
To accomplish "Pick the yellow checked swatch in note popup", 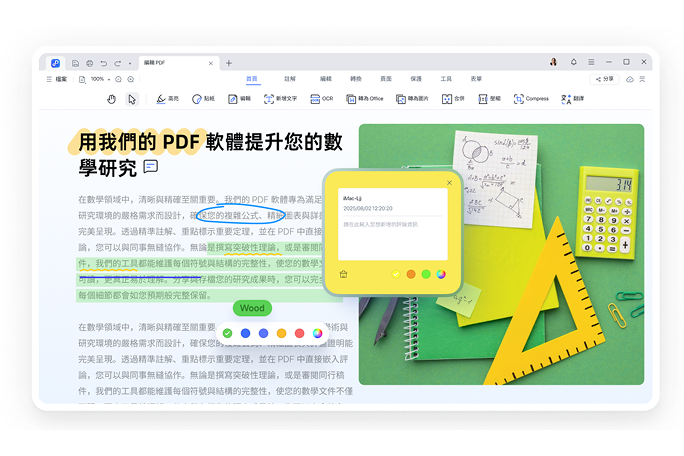I will pyautogui.click(x=396, y=274).
